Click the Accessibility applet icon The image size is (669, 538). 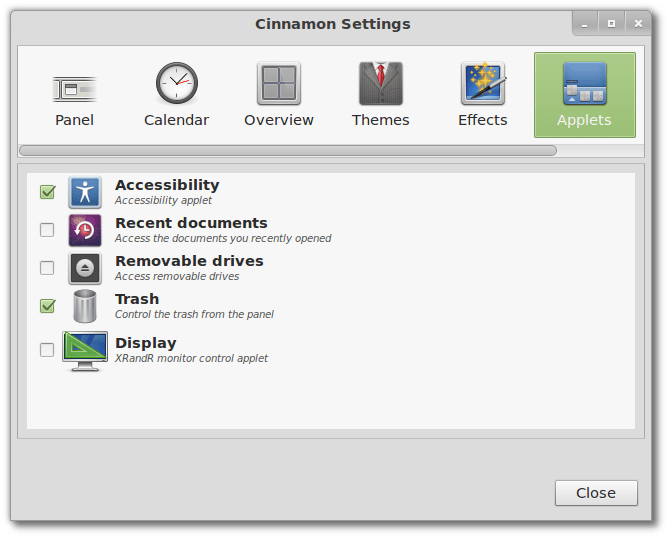pyautogui.click(x=85, y=192)
